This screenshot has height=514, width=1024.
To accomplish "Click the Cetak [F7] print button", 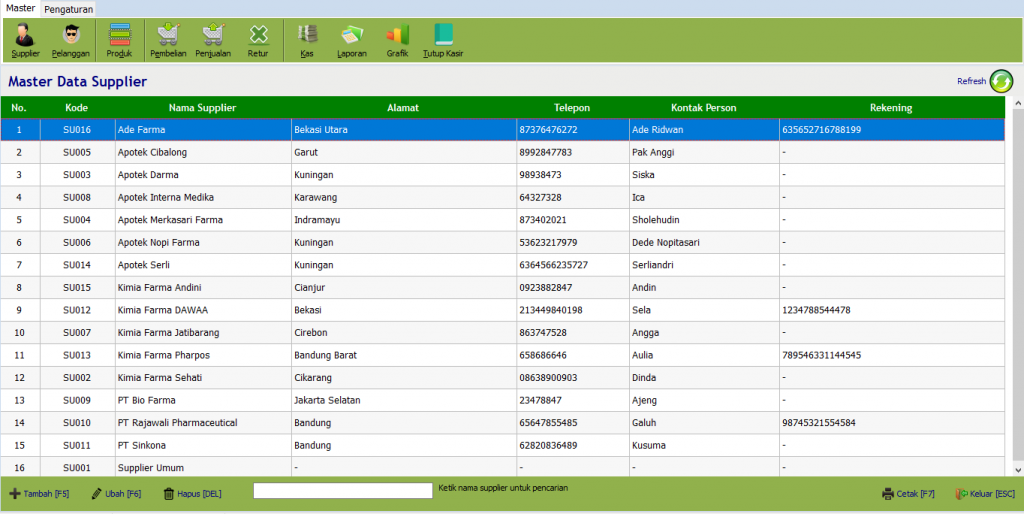I will (x=908, y=494).
